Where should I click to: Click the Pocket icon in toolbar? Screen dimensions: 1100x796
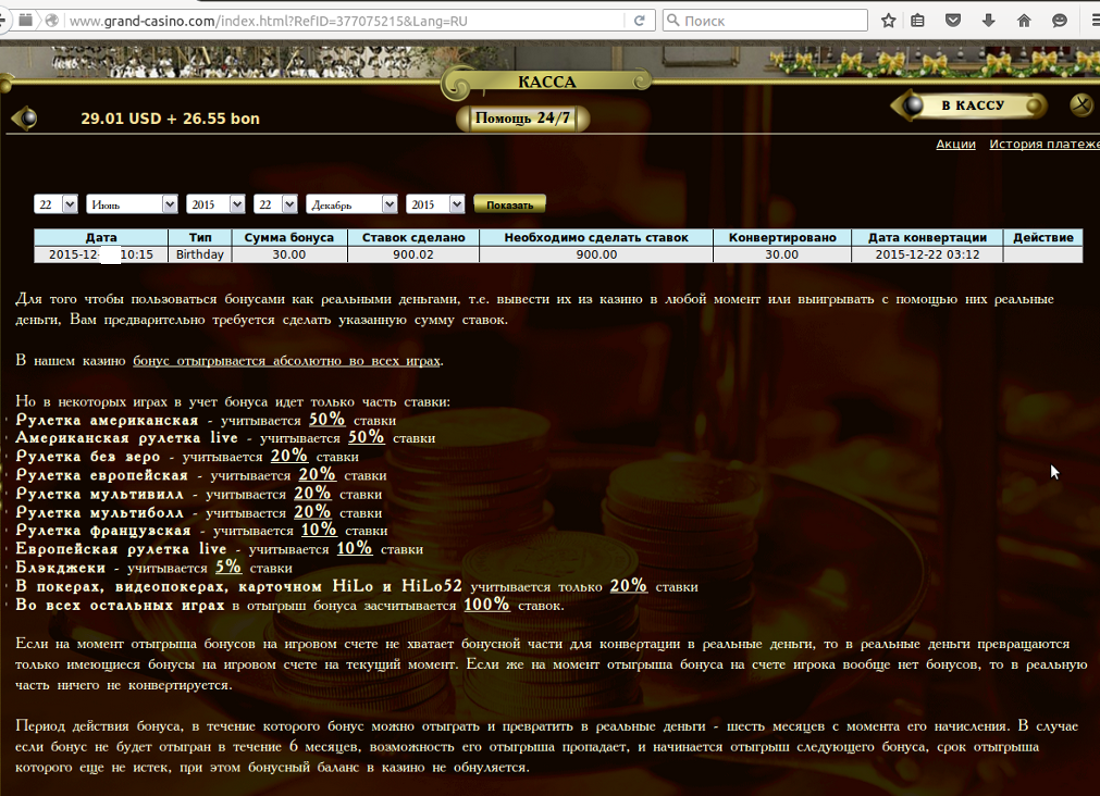[954, 20]
